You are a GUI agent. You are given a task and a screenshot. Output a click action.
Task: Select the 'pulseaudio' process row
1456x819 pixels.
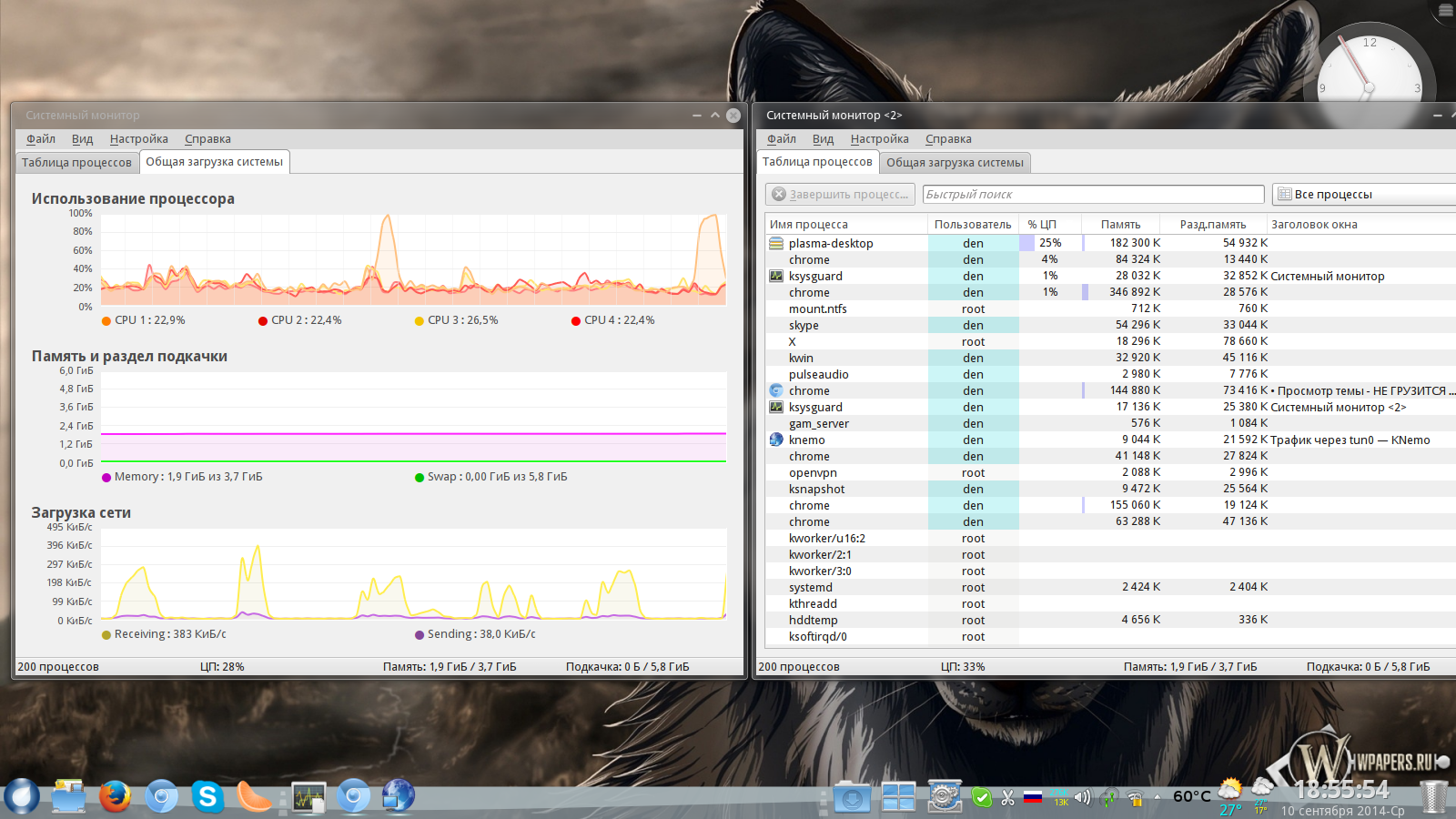[x=1111, y=374]
